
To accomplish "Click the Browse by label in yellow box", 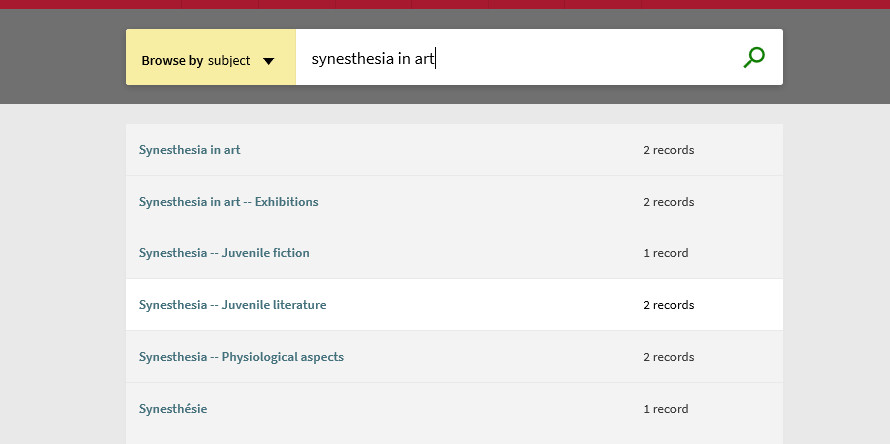I will [172, 61].
